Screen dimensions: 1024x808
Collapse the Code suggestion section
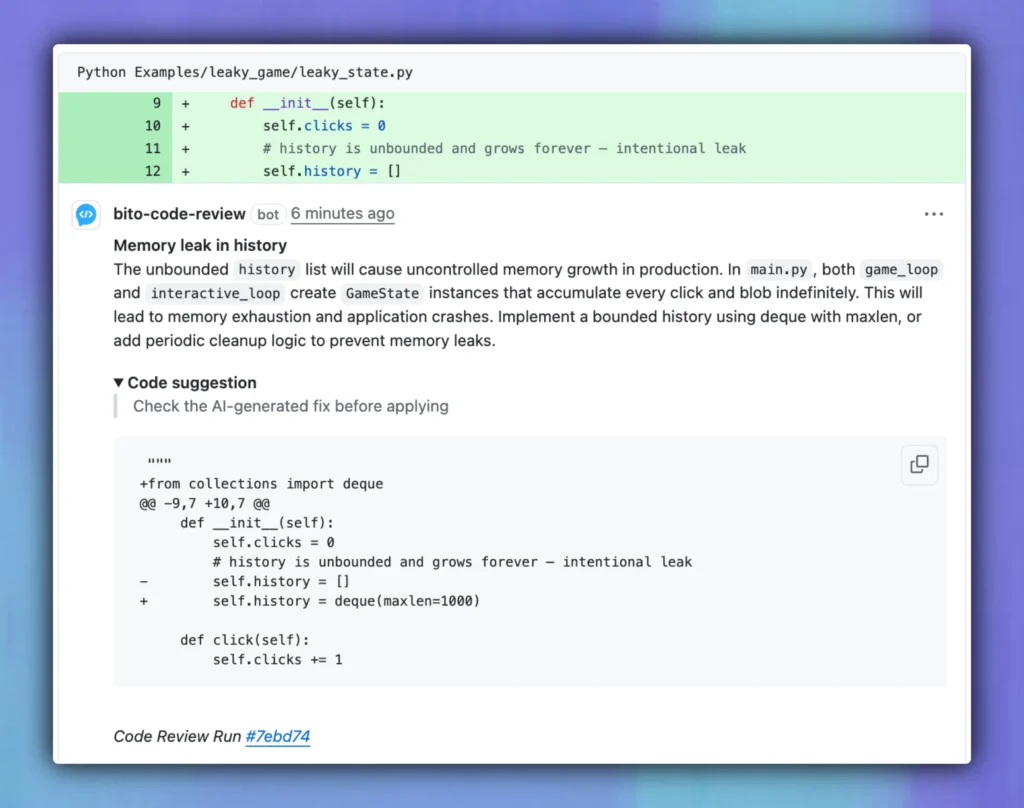184,382
